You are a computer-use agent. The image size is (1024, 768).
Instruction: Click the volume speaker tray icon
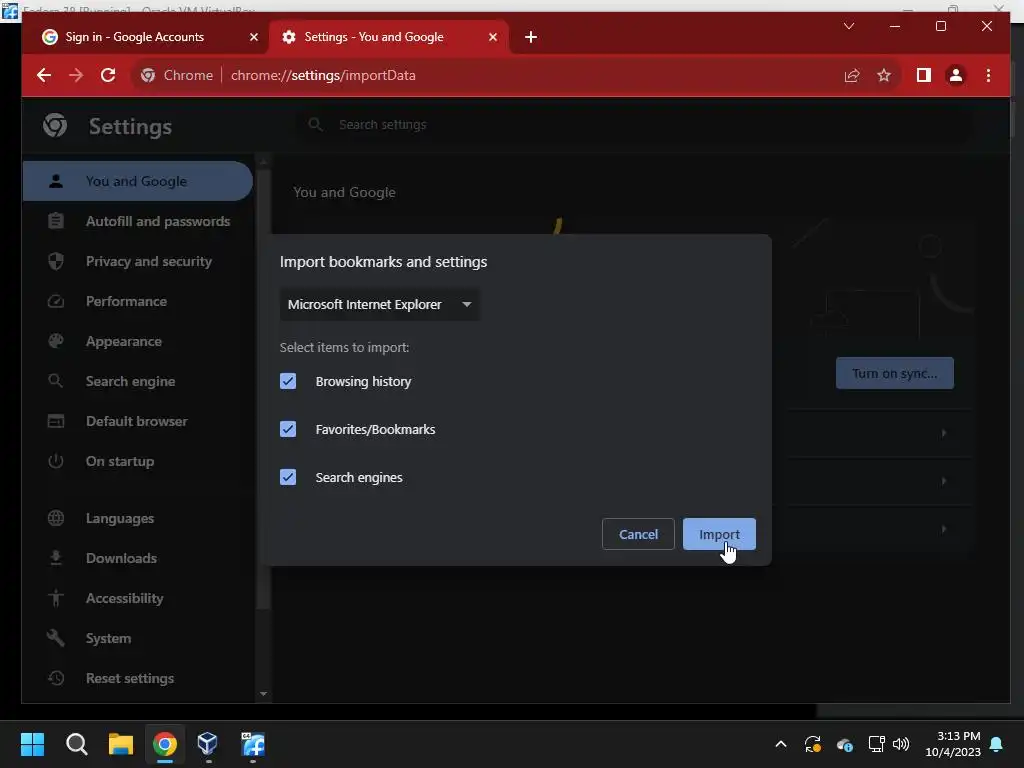click(901, 744)
